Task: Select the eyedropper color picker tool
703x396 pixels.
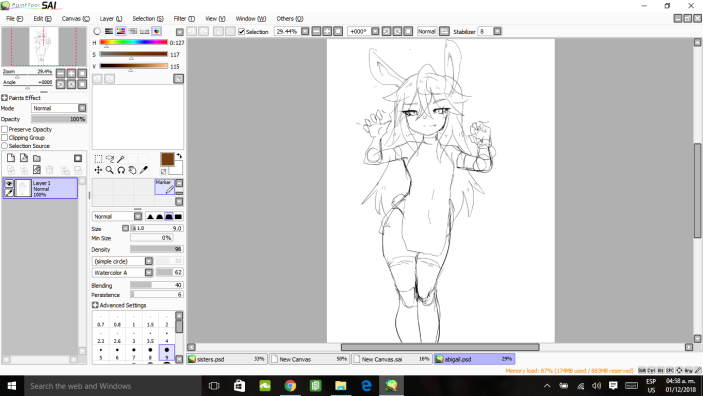Action: tap(143, 170)
